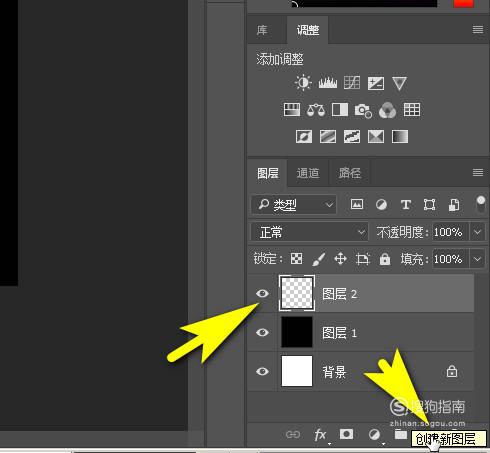Open the fx layer style menu

coord(320,435)
